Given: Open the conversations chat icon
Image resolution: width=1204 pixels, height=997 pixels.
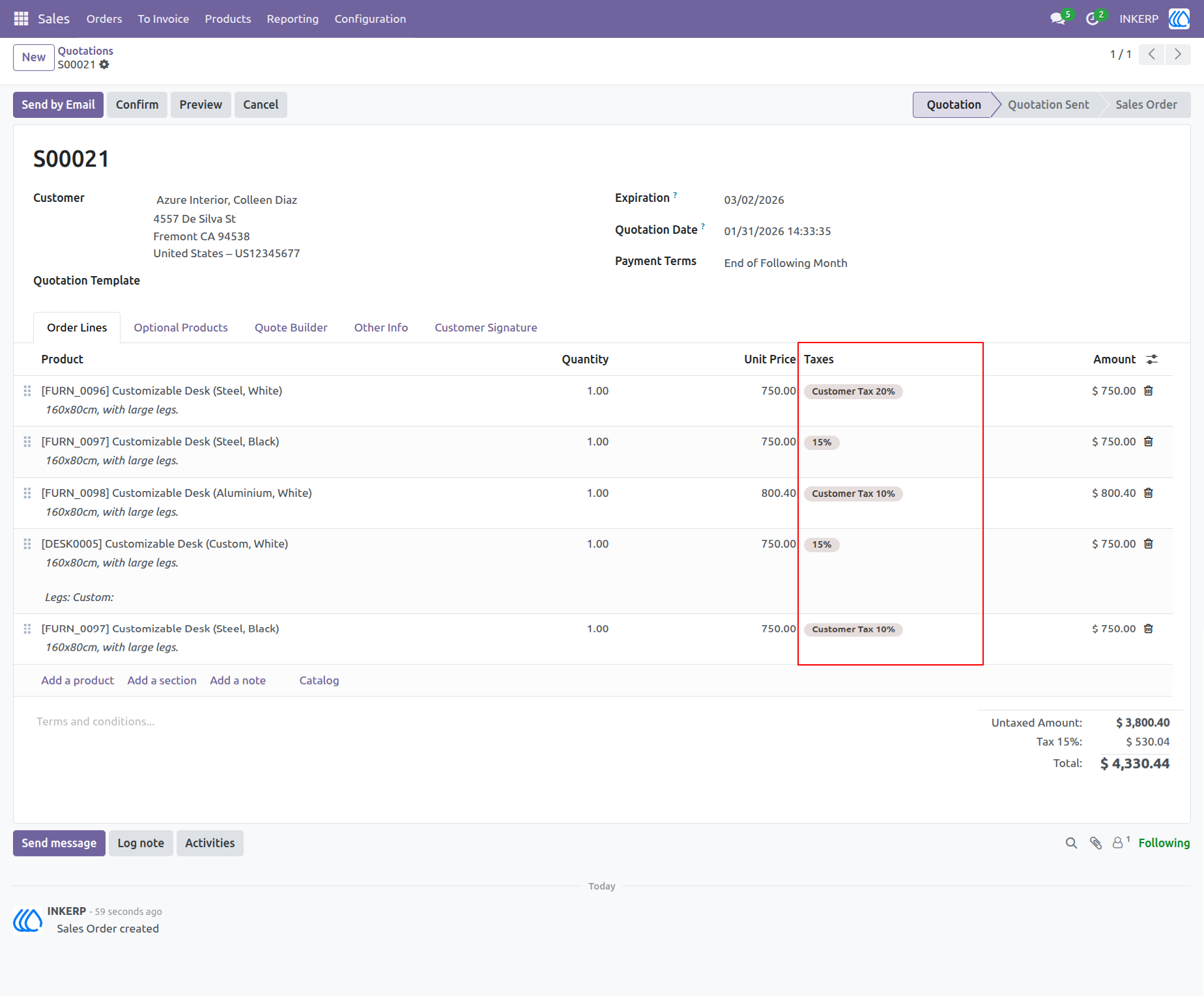Looking at the screenshot, I should coord(1057,19).
